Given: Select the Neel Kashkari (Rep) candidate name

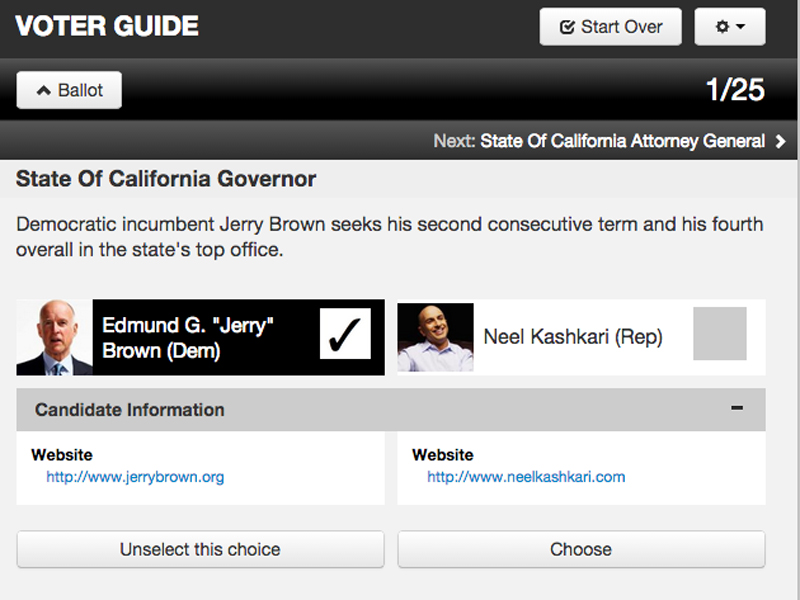Looking at the screenshot, I should tap(573, 337).
